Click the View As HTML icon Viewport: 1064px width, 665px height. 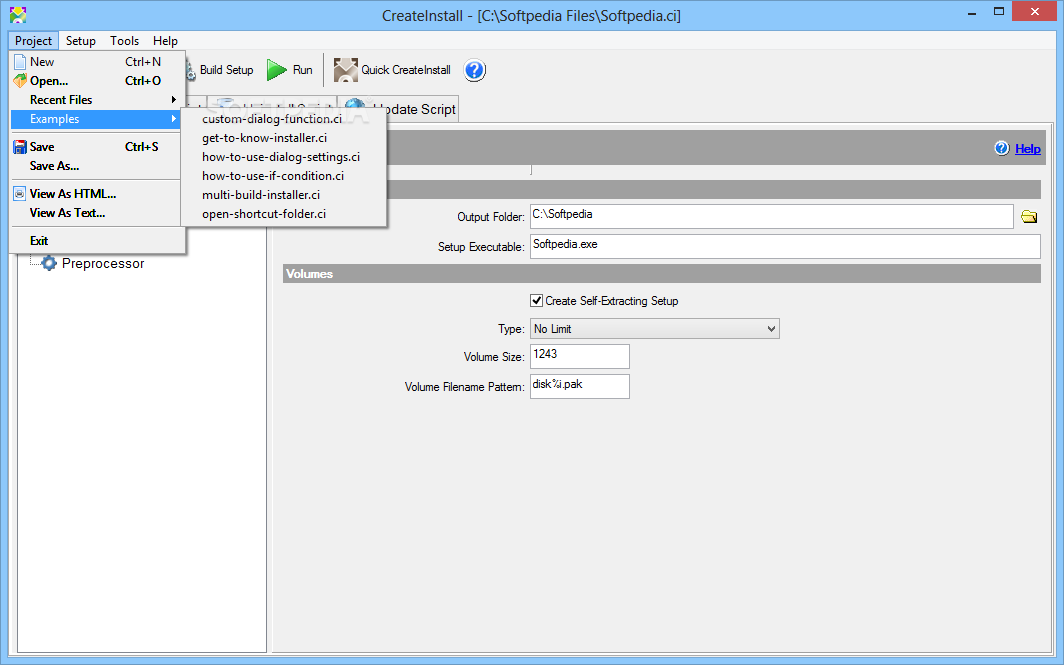(20, 193)
